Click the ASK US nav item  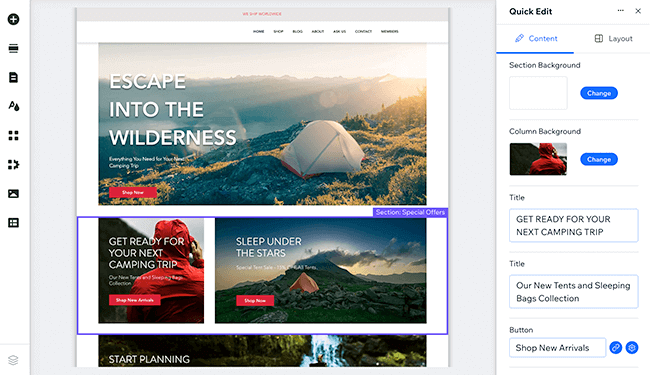coord(340,31)
